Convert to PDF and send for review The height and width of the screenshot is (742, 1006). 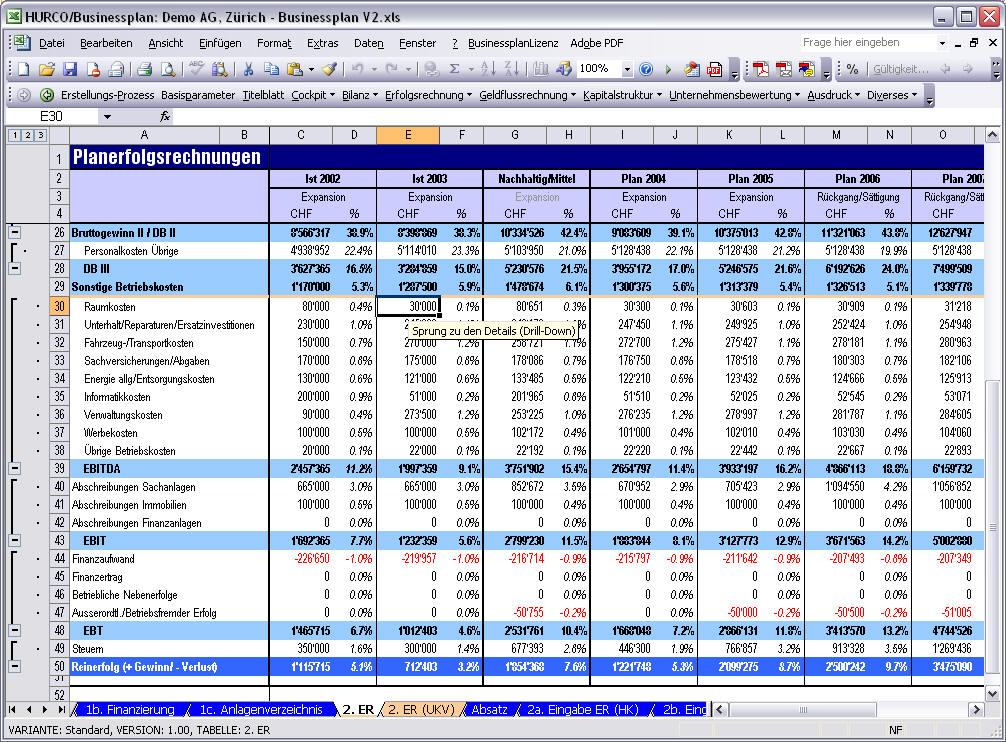click(x=806, y=69)
